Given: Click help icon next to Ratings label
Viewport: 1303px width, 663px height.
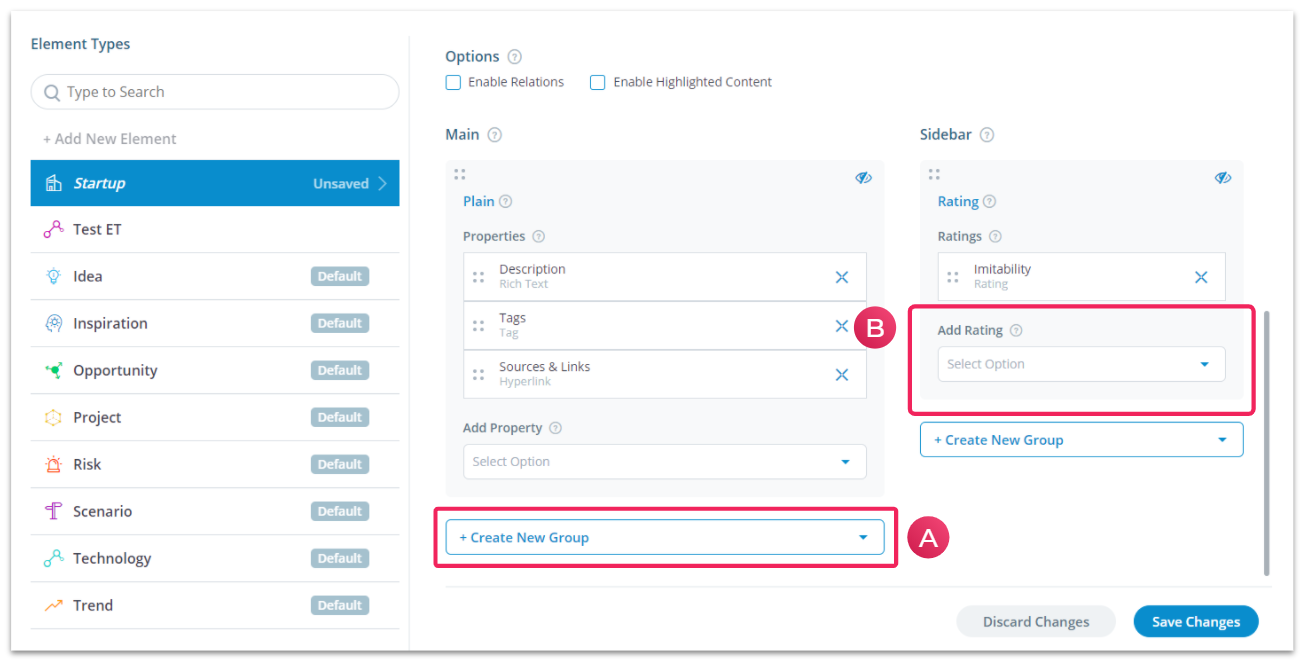Looking at the screenshot, I should pos(995,237).
